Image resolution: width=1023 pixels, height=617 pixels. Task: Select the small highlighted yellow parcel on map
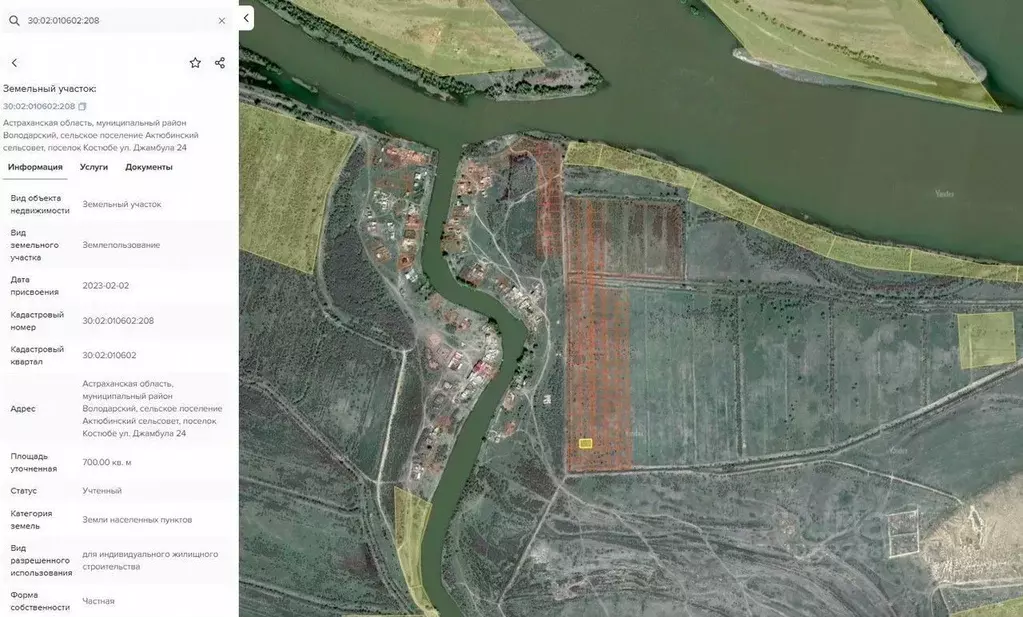point(585,443)
